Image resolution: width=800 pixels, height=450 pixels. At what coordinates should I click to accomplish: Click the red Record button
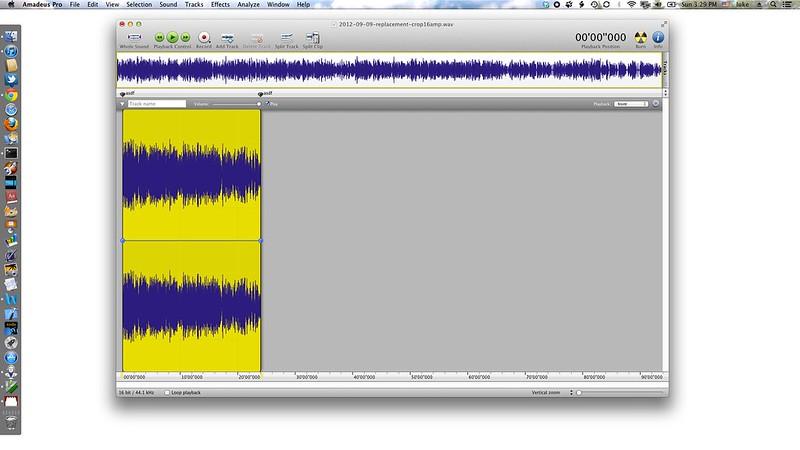[203, 37]
